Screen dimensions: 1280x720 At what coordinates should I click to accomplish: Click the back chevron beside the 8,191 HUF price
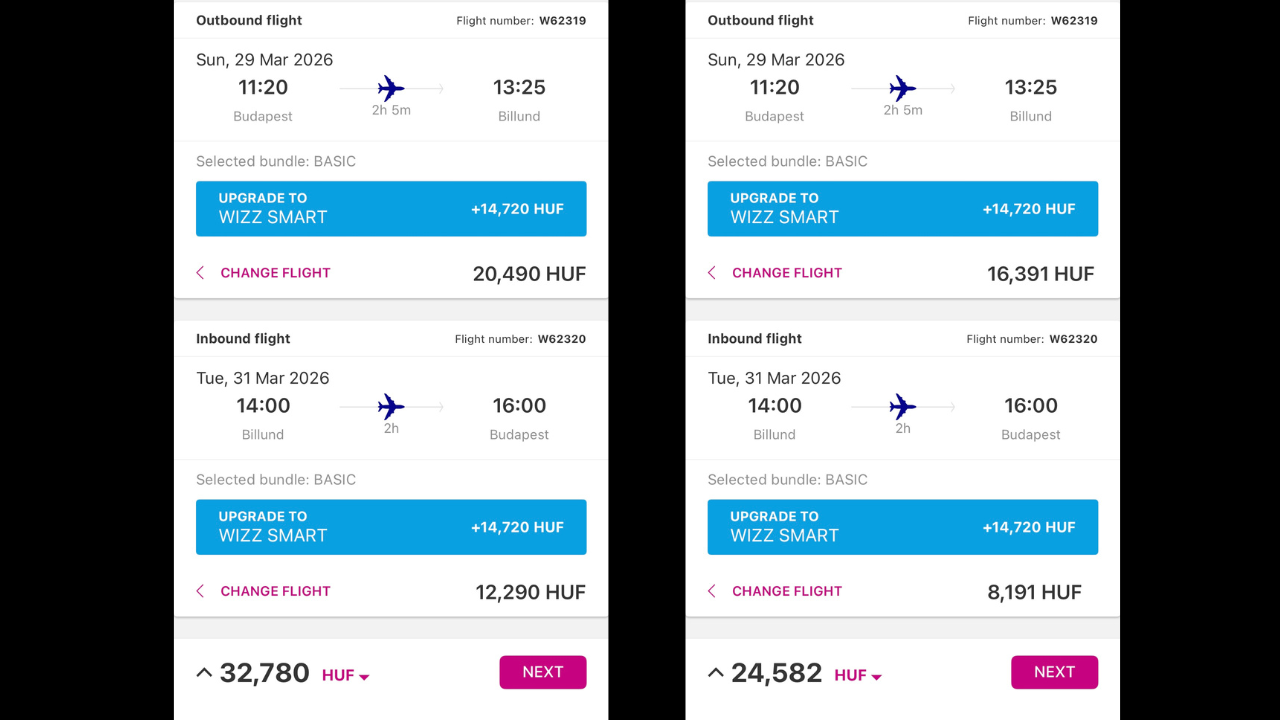click(x=712, y=591)
